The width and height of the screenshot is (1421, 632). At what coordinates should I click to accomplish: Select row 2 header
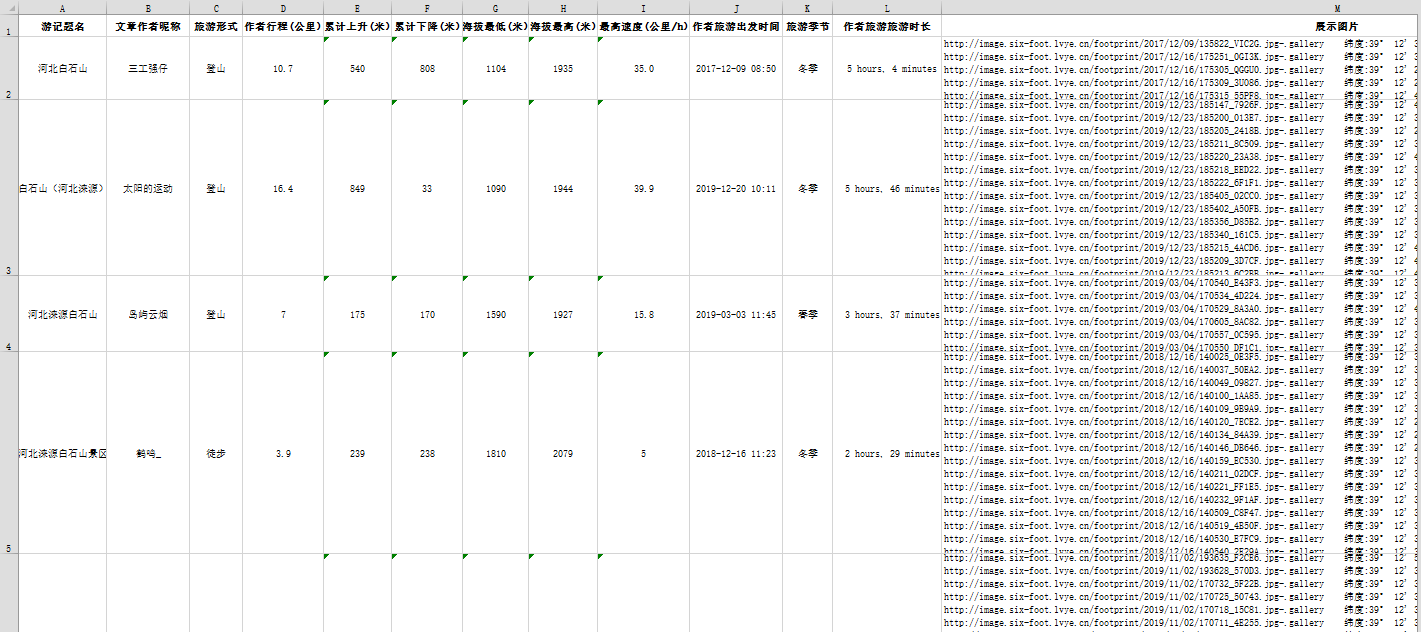coord(9,68)
